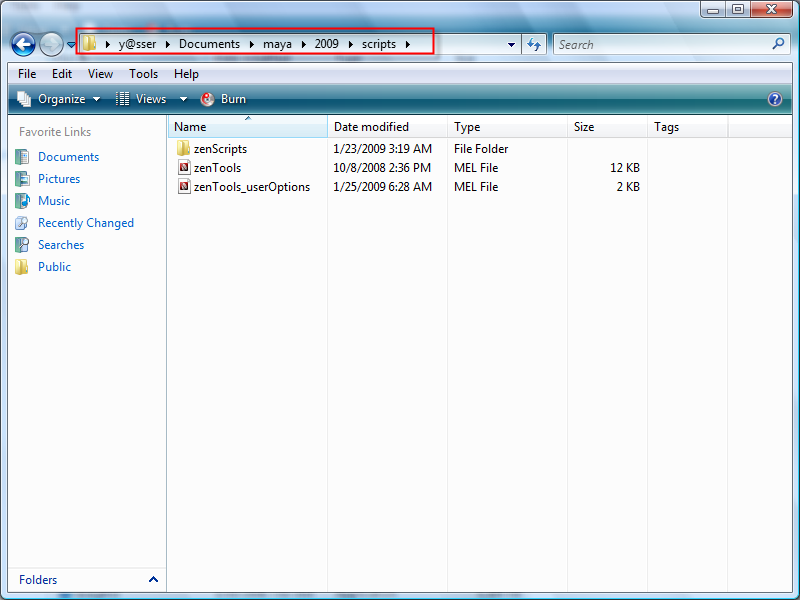The image size is (800, 600).
Task: Select the zenTools_userOptions file name
Action: pos(252,187)
